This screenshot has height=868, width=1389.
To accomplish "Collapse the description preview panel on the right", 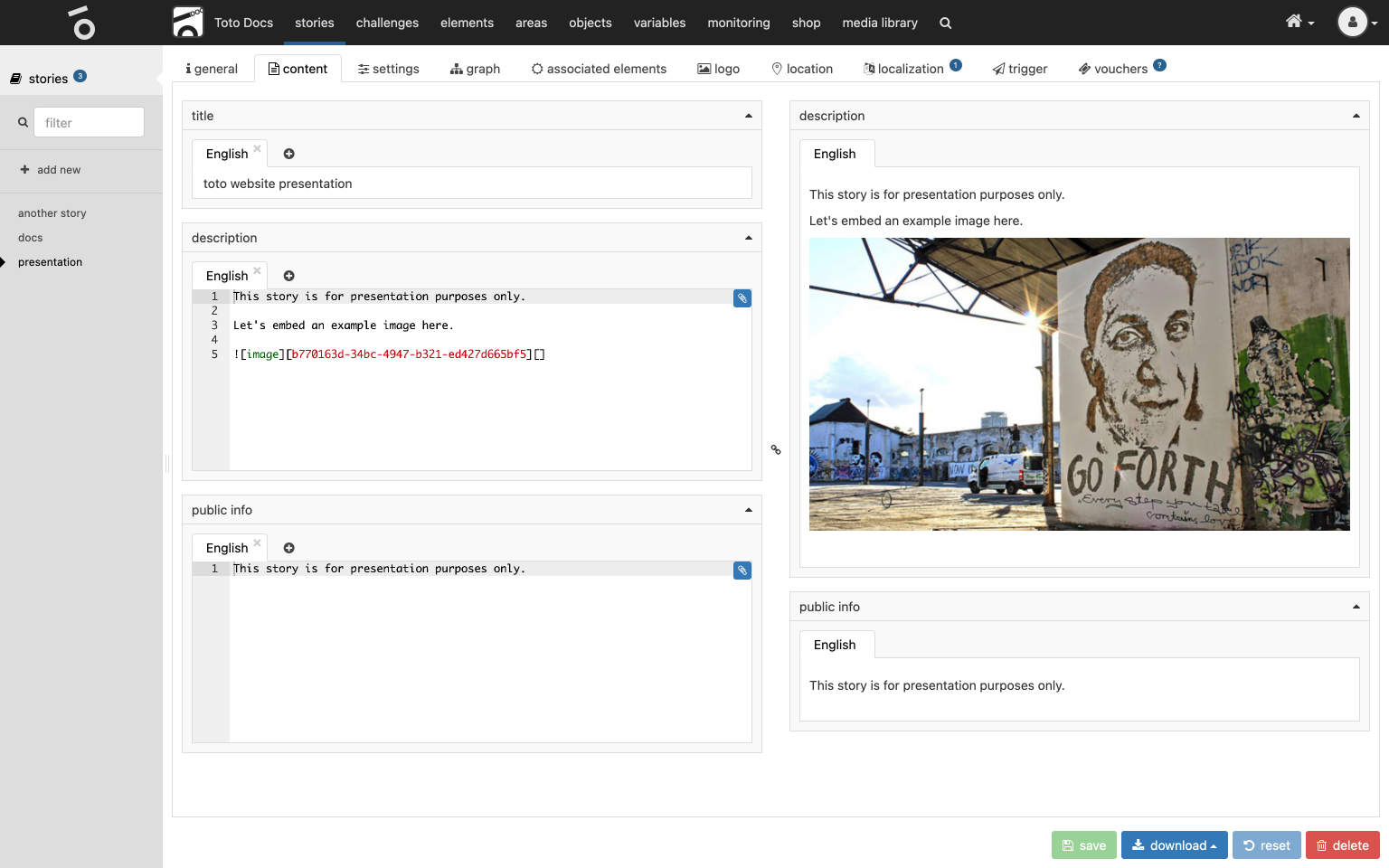I will (x=1356, y=116).
